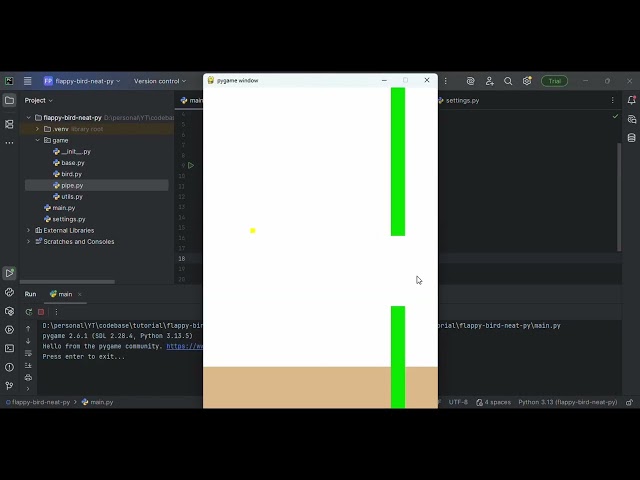Viewport: 640px width, 480px height.
Task: Open the Project view selector dropdown
Action: (38, 100)
